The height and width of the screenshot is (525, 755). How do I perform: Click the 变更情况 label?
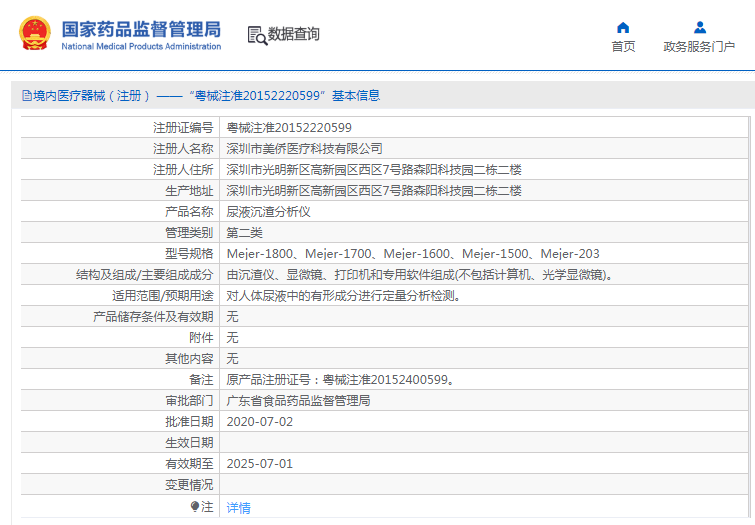pos(189,485)
